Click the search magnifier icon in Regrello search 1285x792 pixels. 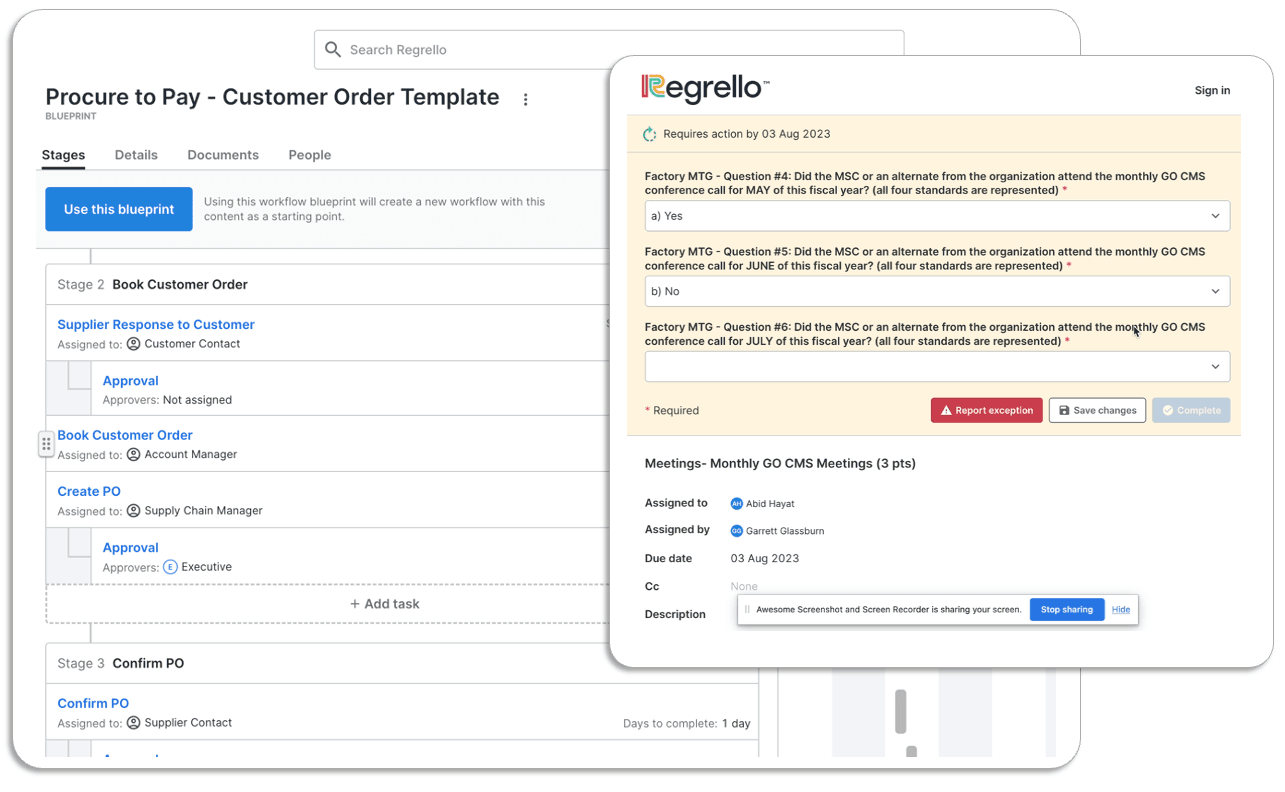(333, 49)
